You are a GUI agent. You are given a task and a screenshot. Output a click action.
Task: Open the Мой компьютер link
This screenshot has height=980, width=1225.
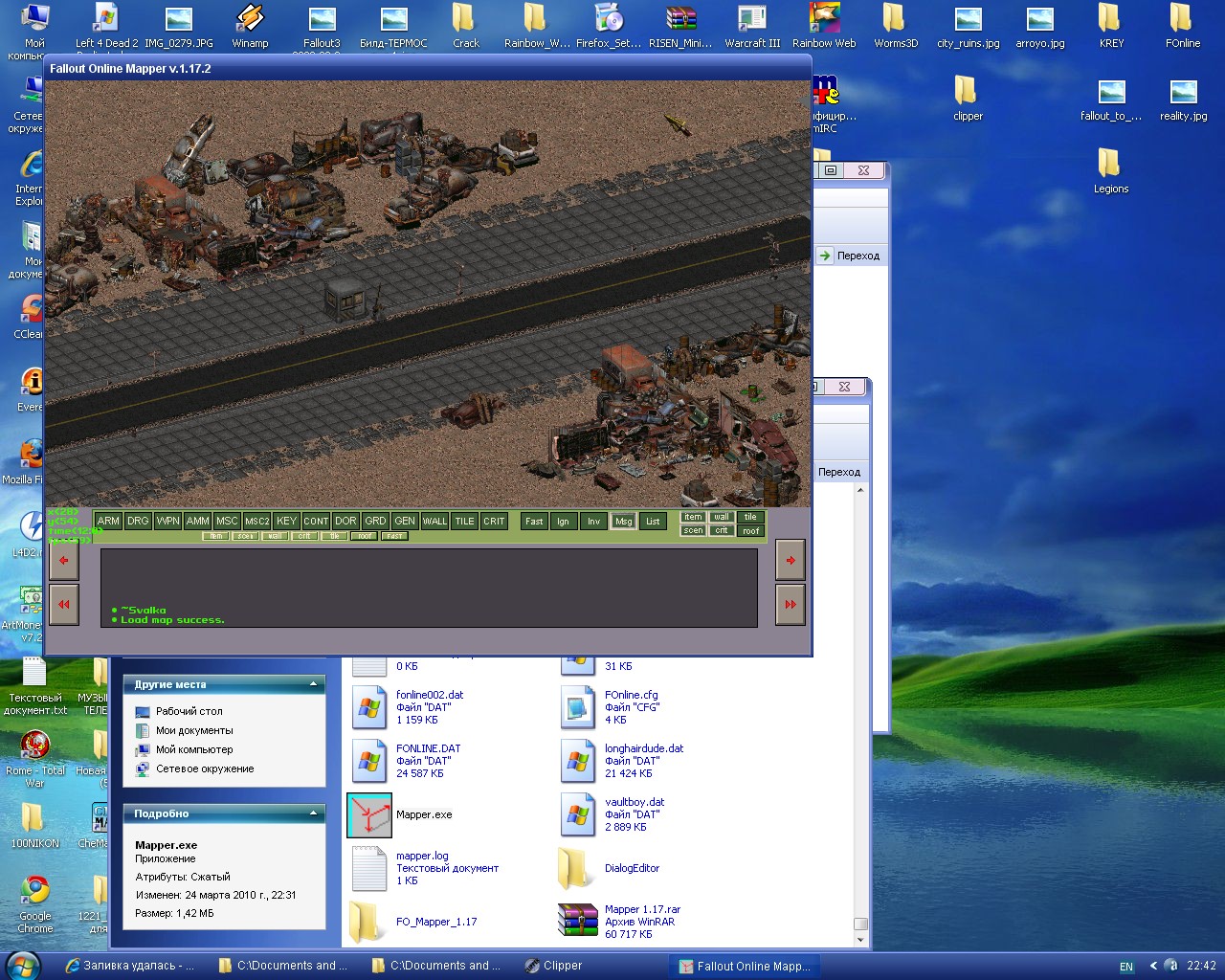184,749
